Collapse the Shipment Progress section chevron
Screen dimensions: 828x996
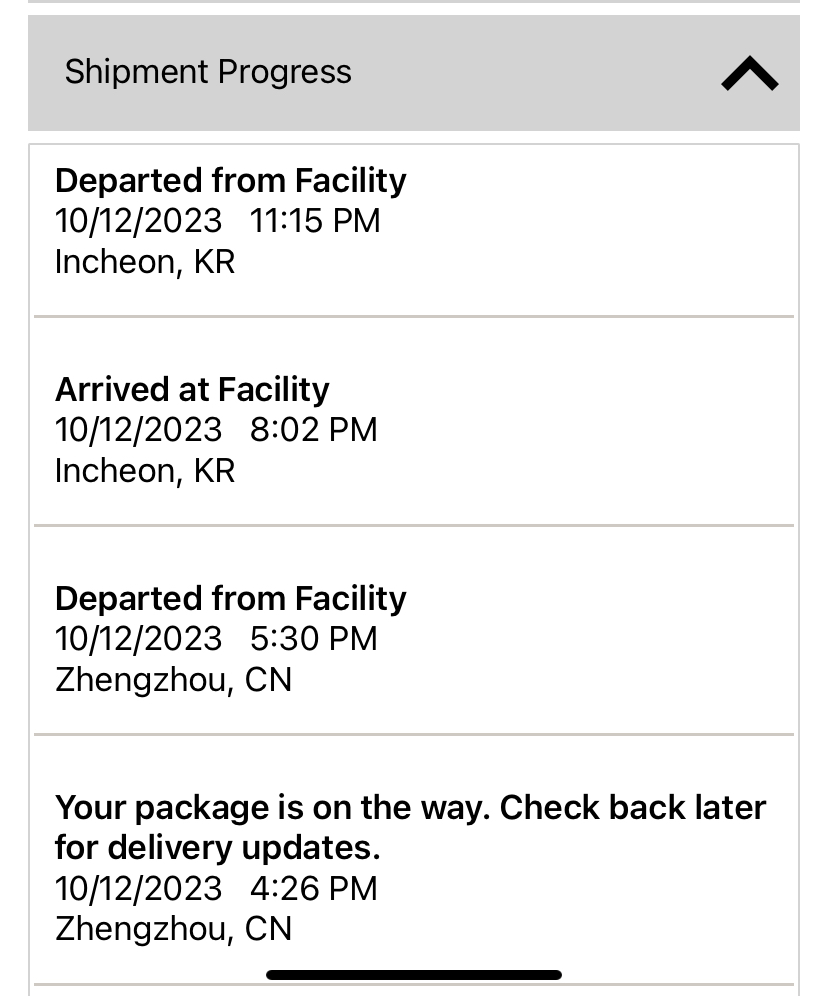(749, 73)
